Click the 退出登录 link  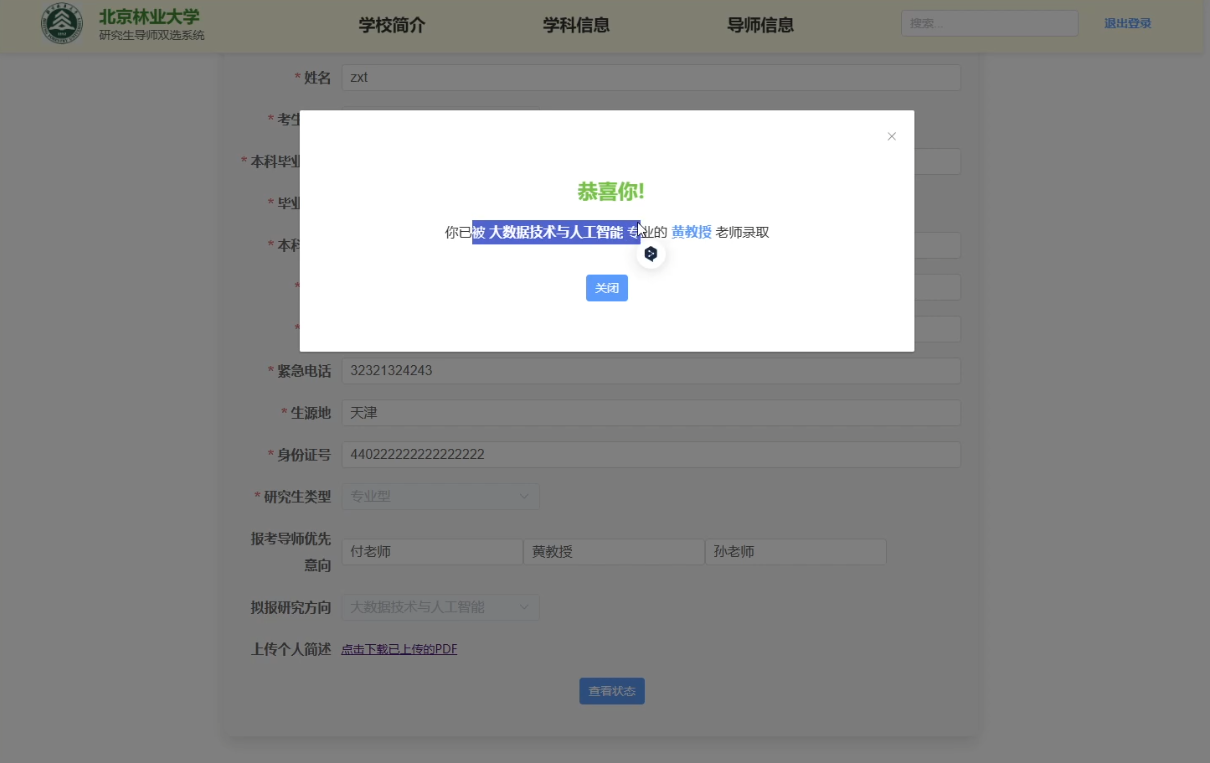click(x=1130, y=22)
